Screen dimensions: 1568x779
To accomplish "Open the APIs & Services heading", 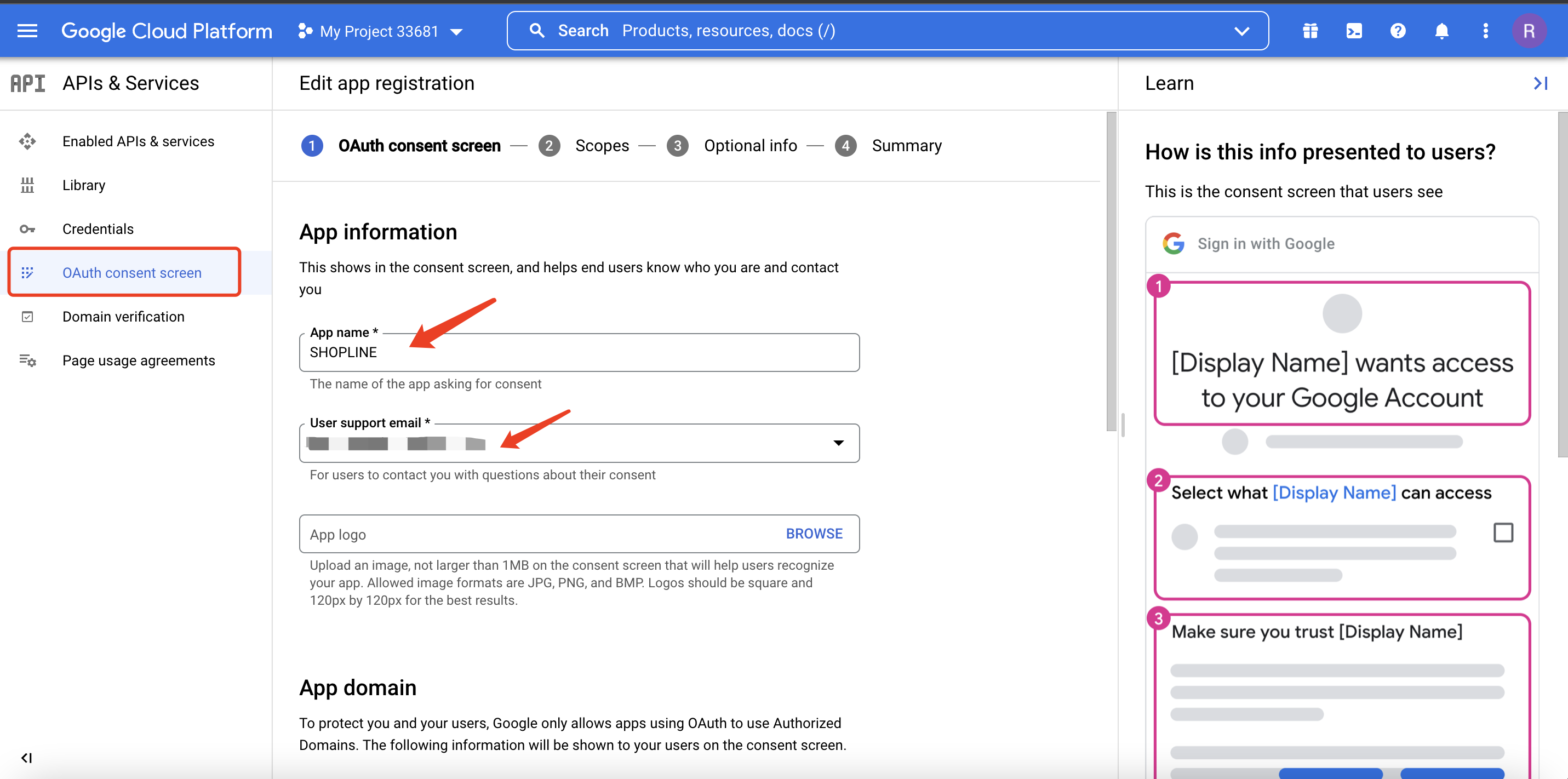I will click(x=130, y=83).
